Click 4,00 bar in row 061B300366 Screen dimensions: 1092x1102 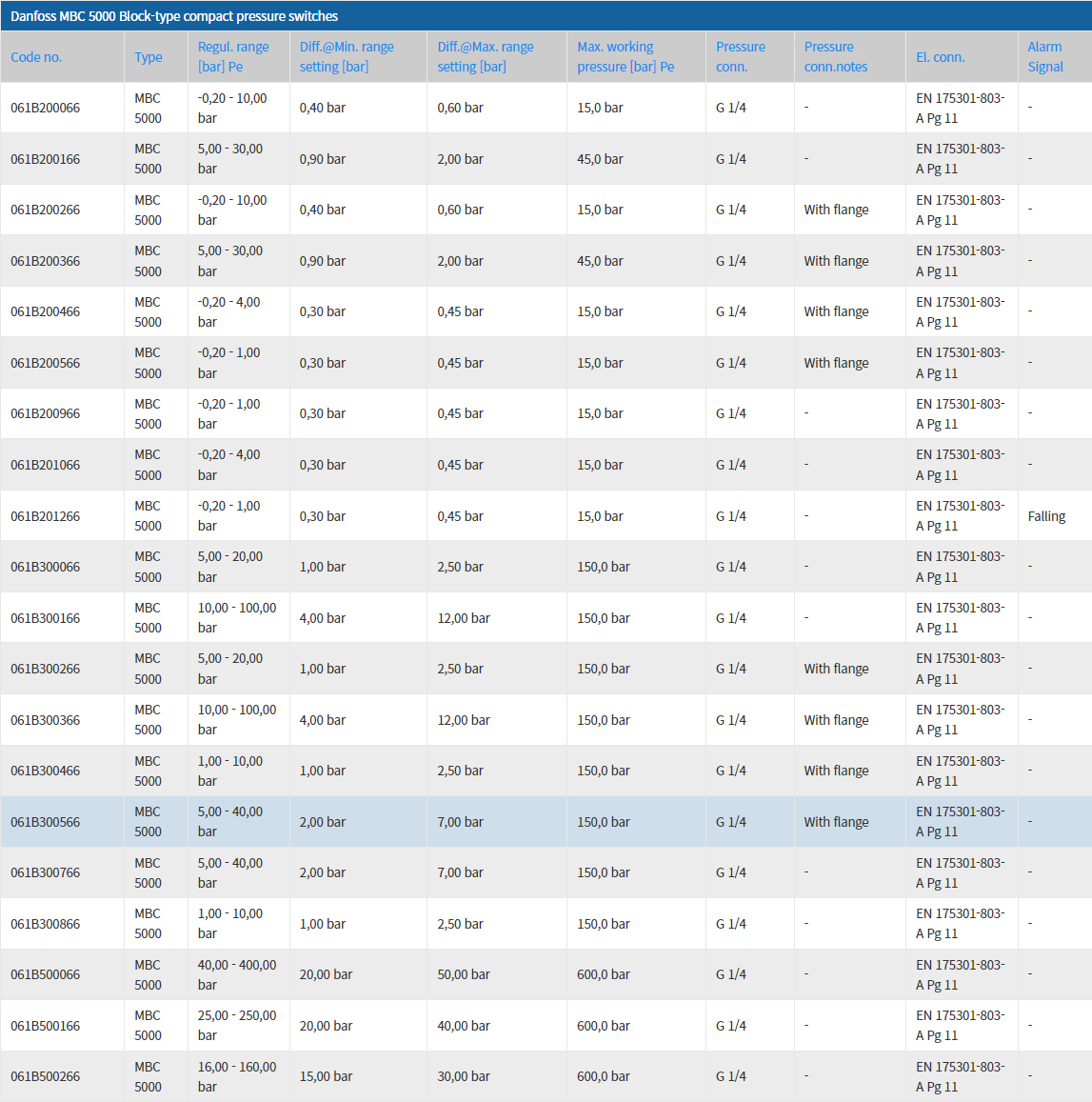click(x=323, y=720)
